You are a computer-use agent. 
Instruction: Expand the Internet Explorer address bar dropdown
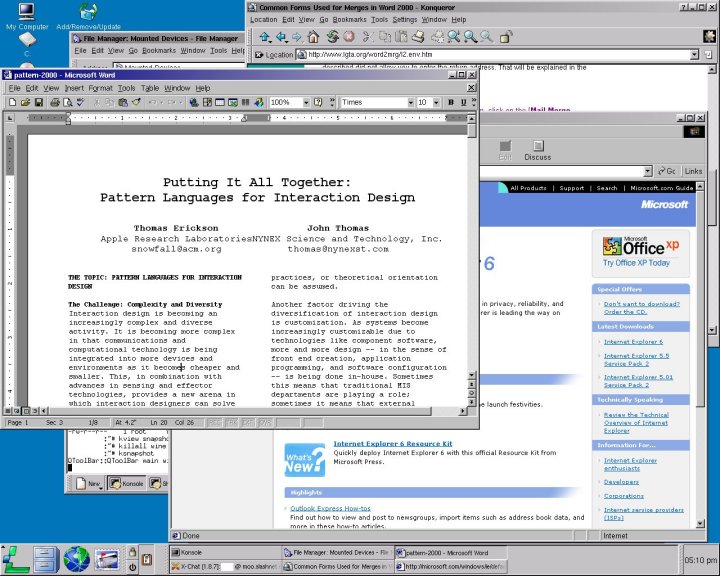[647, 171]
